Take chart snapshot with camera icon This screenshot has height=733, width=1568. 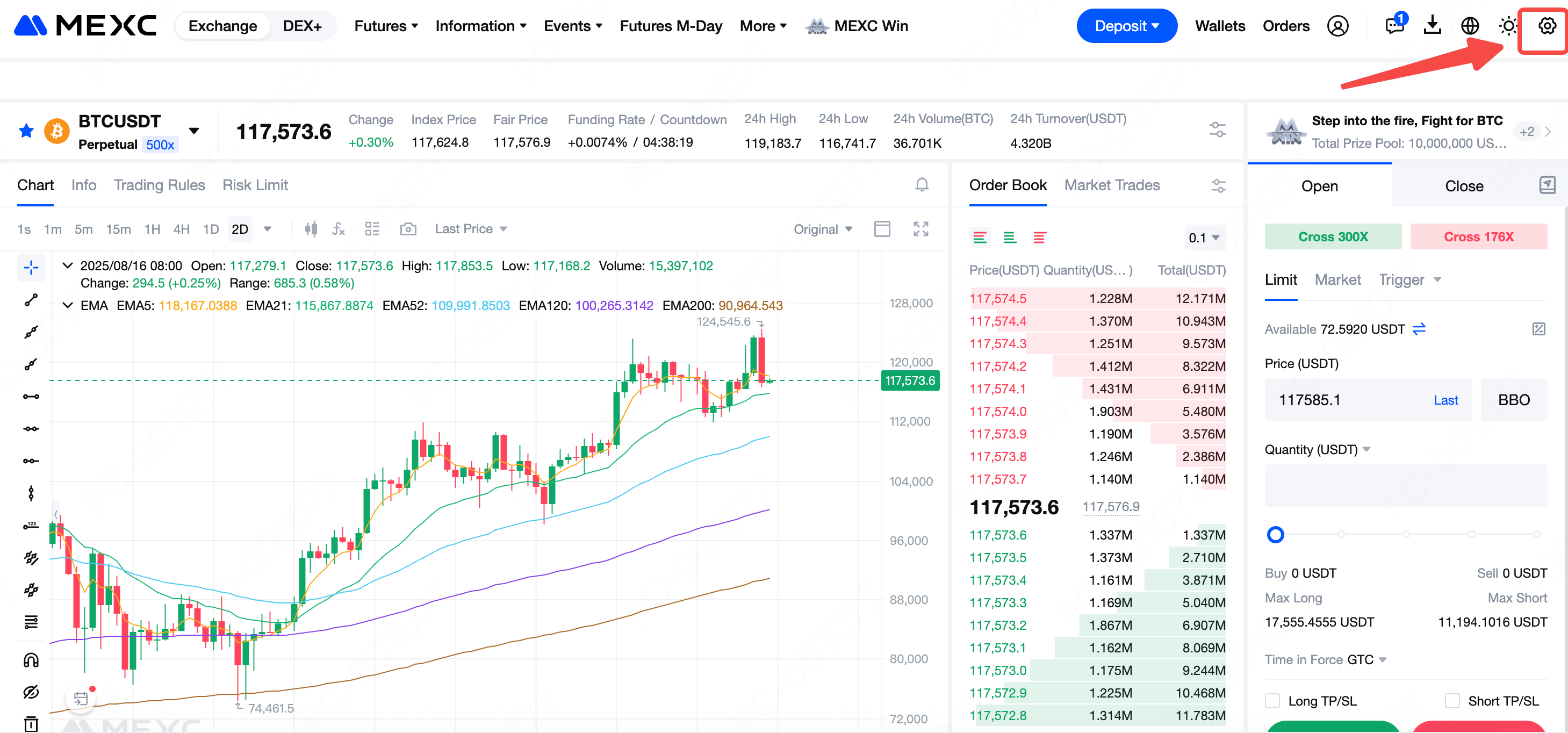pos(408,229)
